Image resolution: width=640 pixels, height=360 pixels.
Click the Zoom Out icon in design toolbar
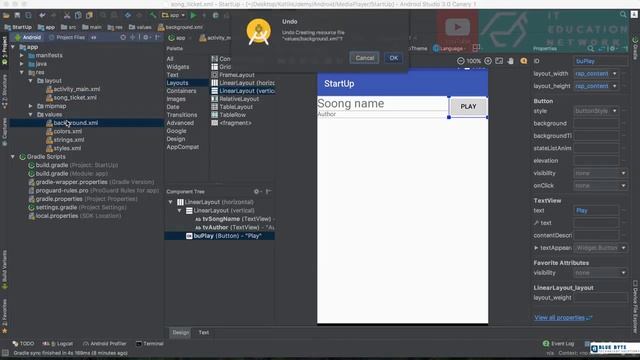coord(460,61)
